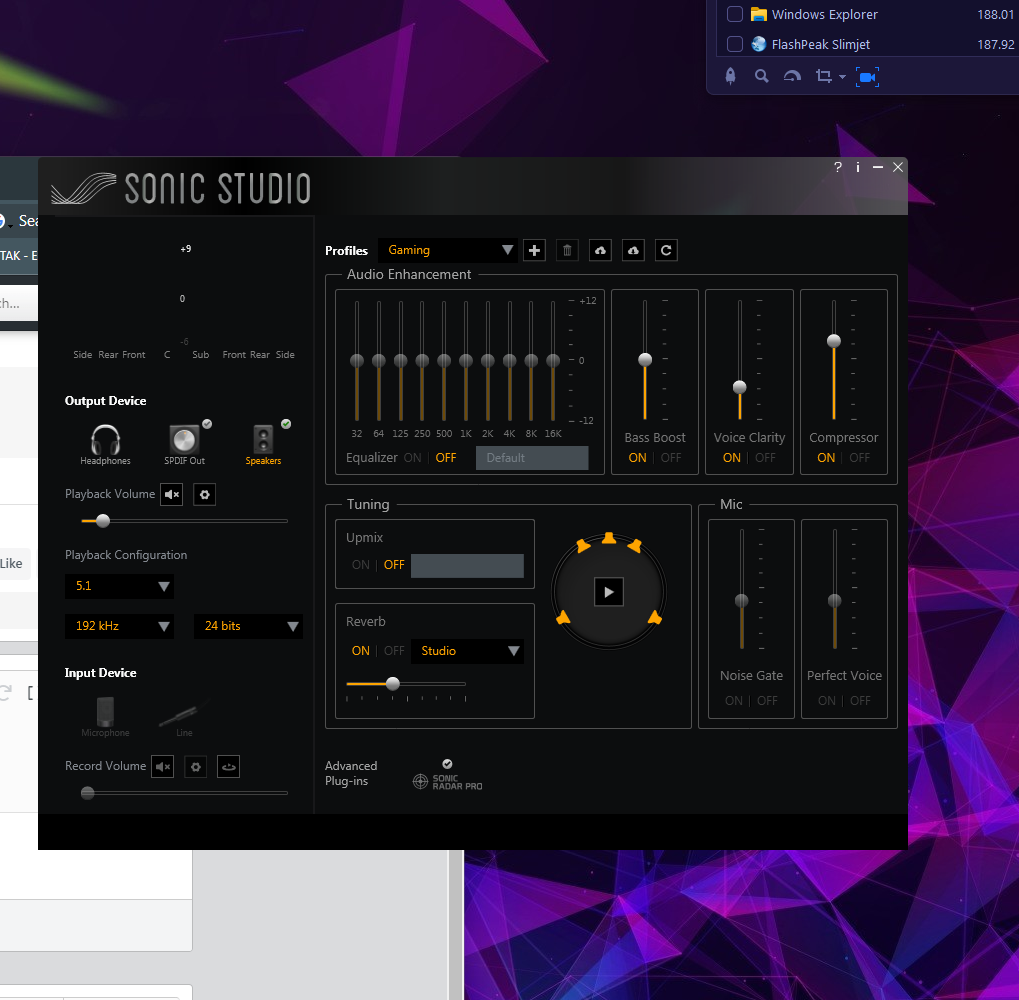Click second cloud download profile icon
Image resolution: width=1019 pixels, height=1000 pixels.
[634, 250]
